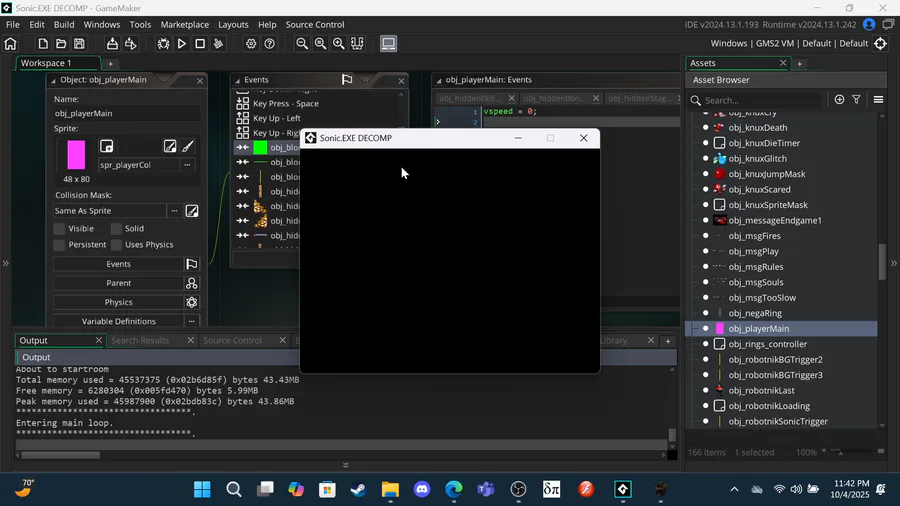Open Game Options gear icon
The width and height of the screenshot is (900, 506).
click(251, 44)
